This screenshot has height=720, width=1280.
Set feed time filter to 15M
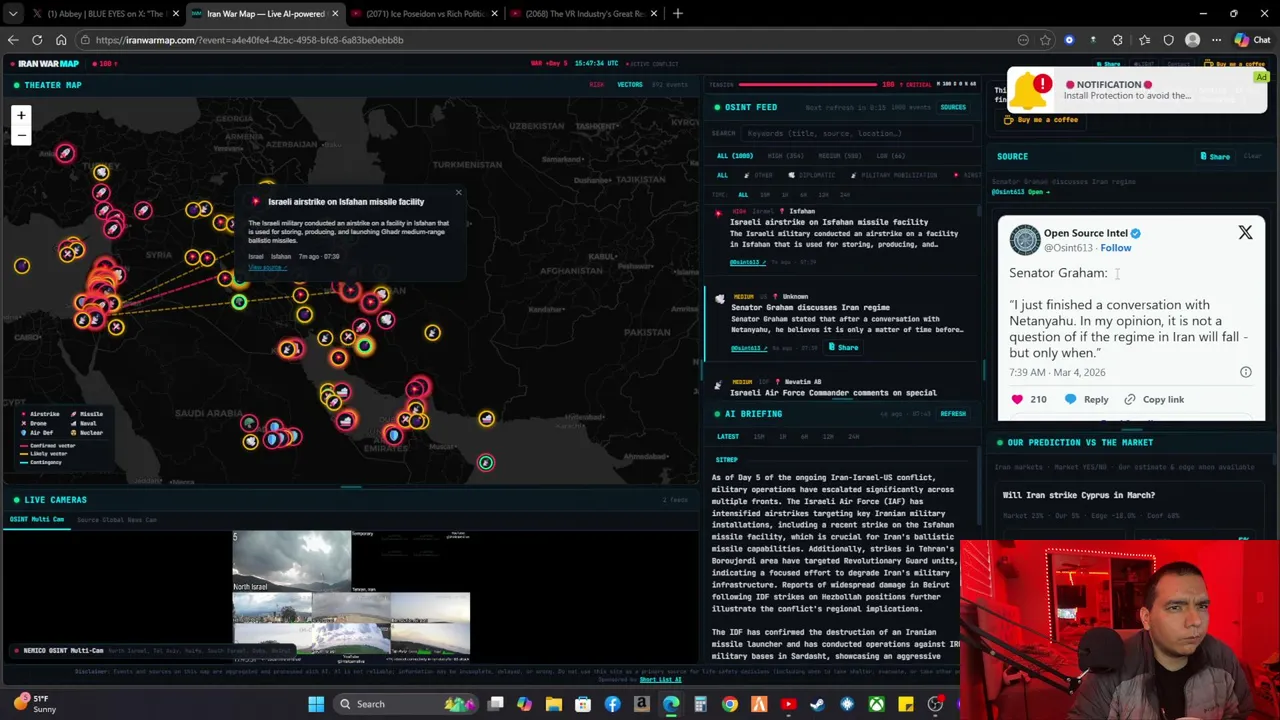click(765, 195)
